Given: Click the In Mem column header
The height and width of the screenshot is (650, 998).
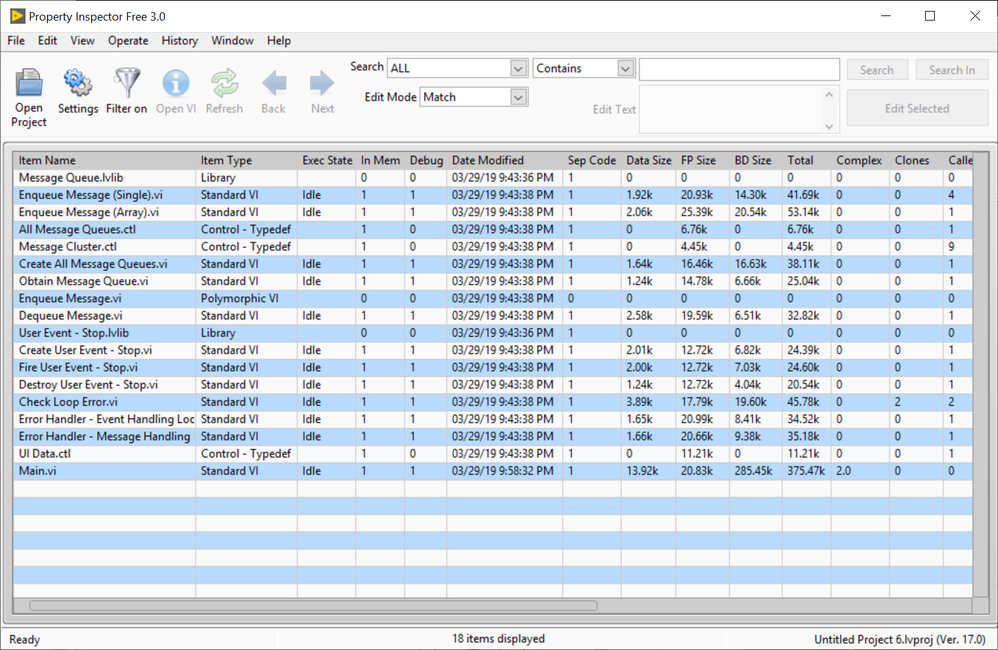Looking at the screenshot, I should tap(380, 160).
